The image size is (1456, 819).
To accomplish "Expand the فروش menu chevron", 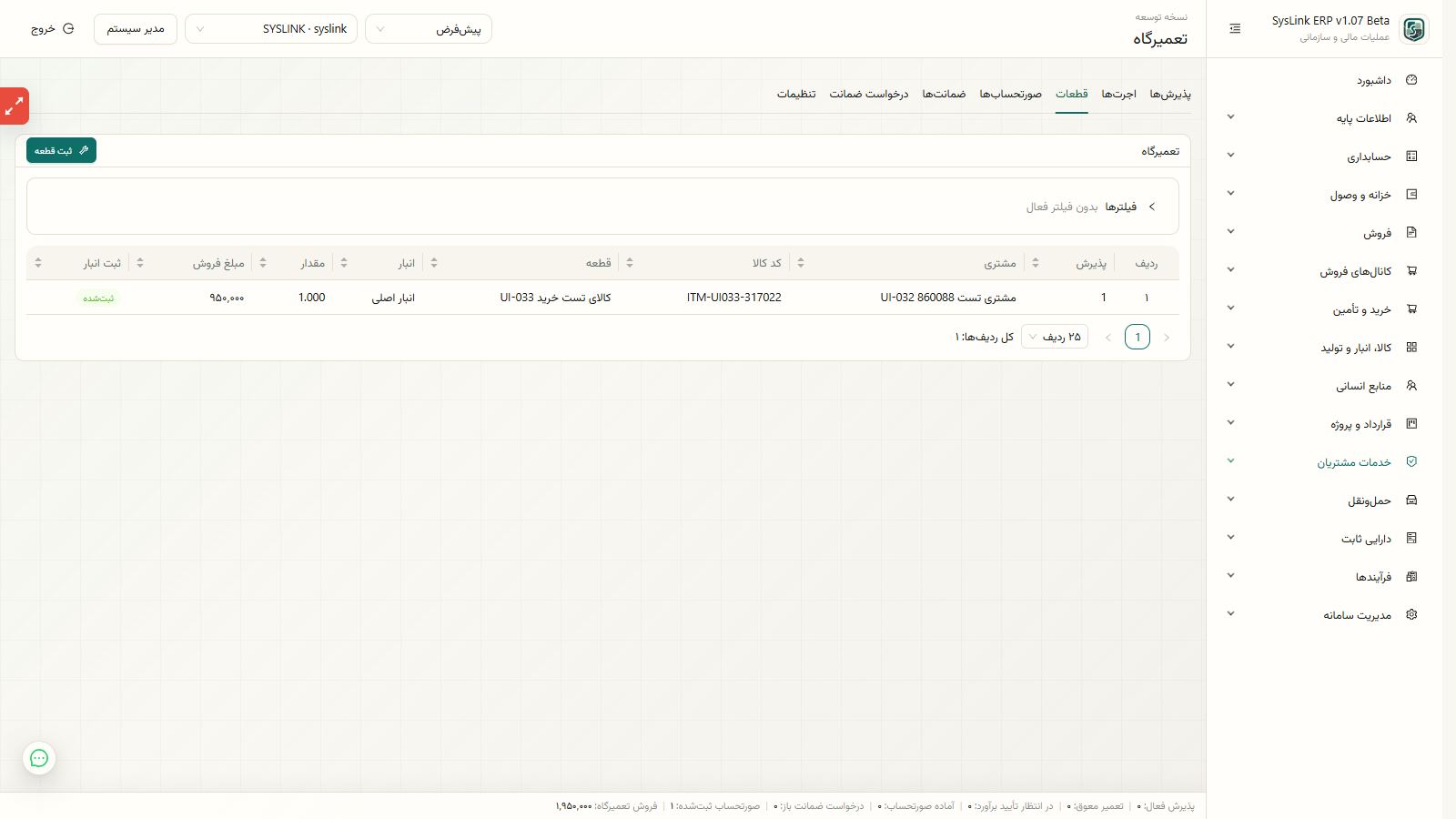I will [1230, 232].
